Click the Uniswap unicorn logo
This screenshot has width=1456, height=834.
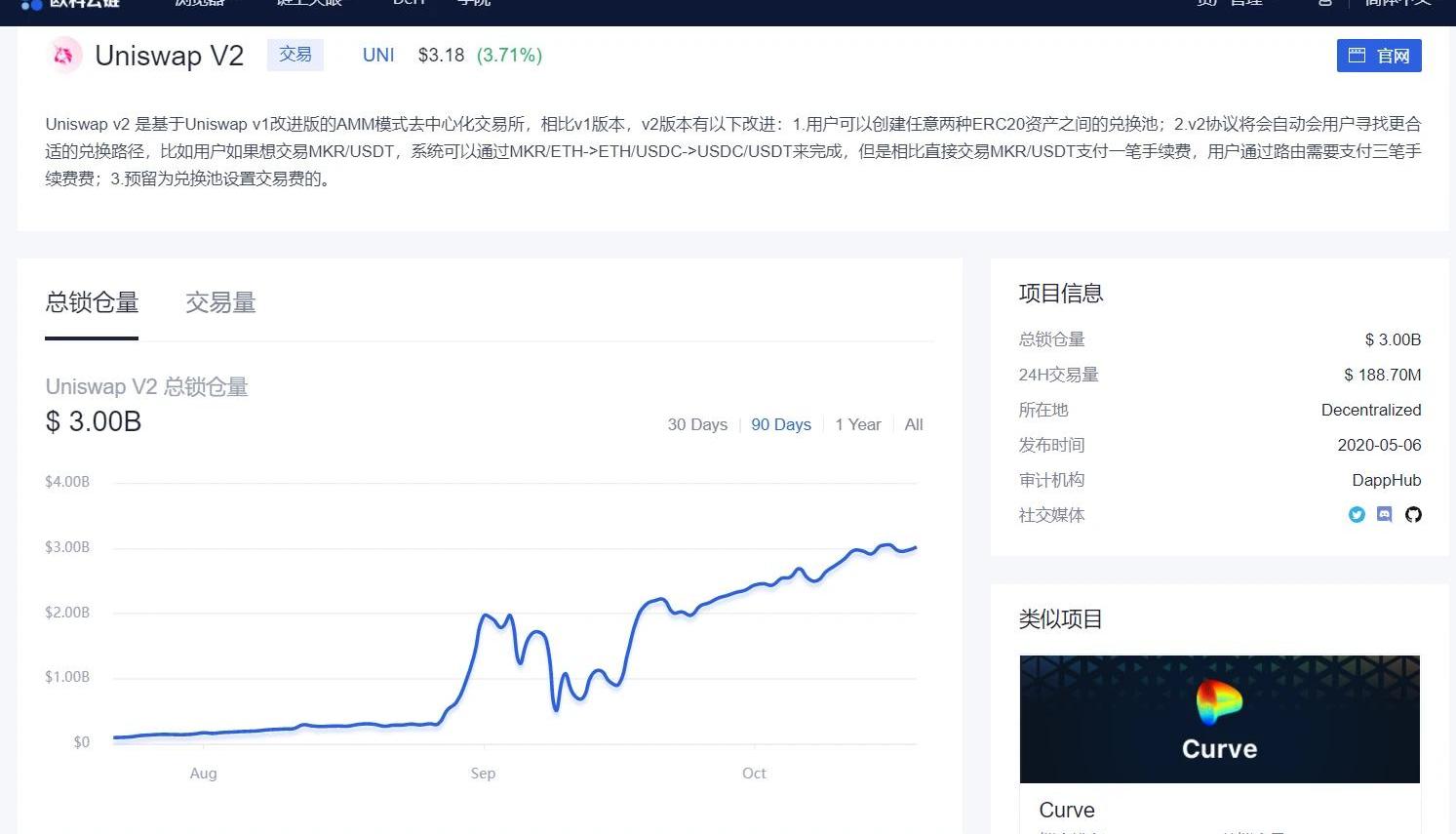64,56
